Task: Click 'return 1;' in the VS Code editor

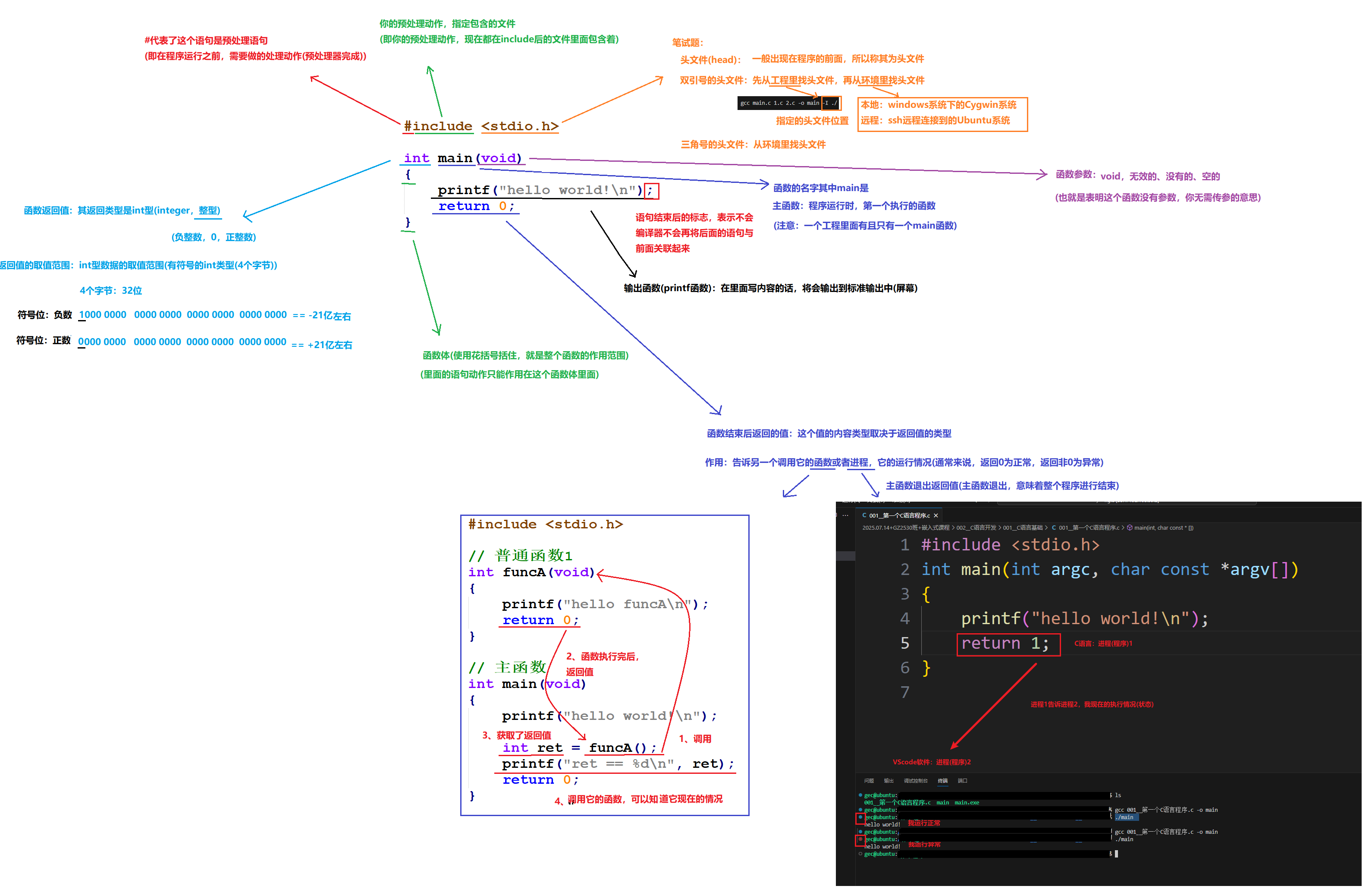Action: pyautogui.click(x=1005, y=644)
